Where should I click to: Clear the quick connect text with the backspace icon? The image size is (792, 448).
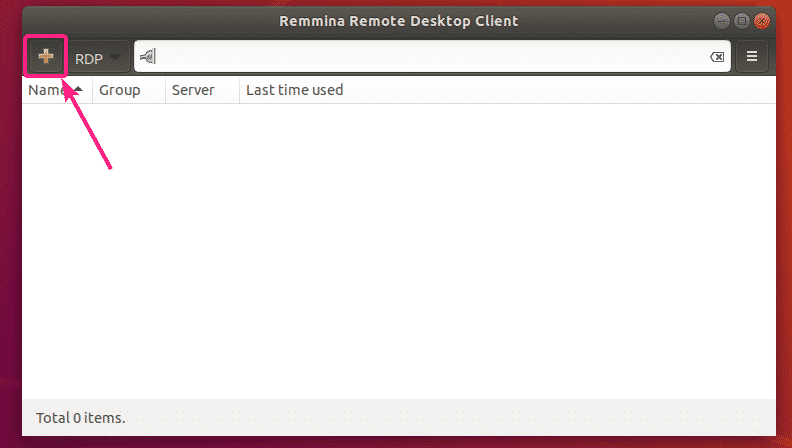tap(717, 57)
